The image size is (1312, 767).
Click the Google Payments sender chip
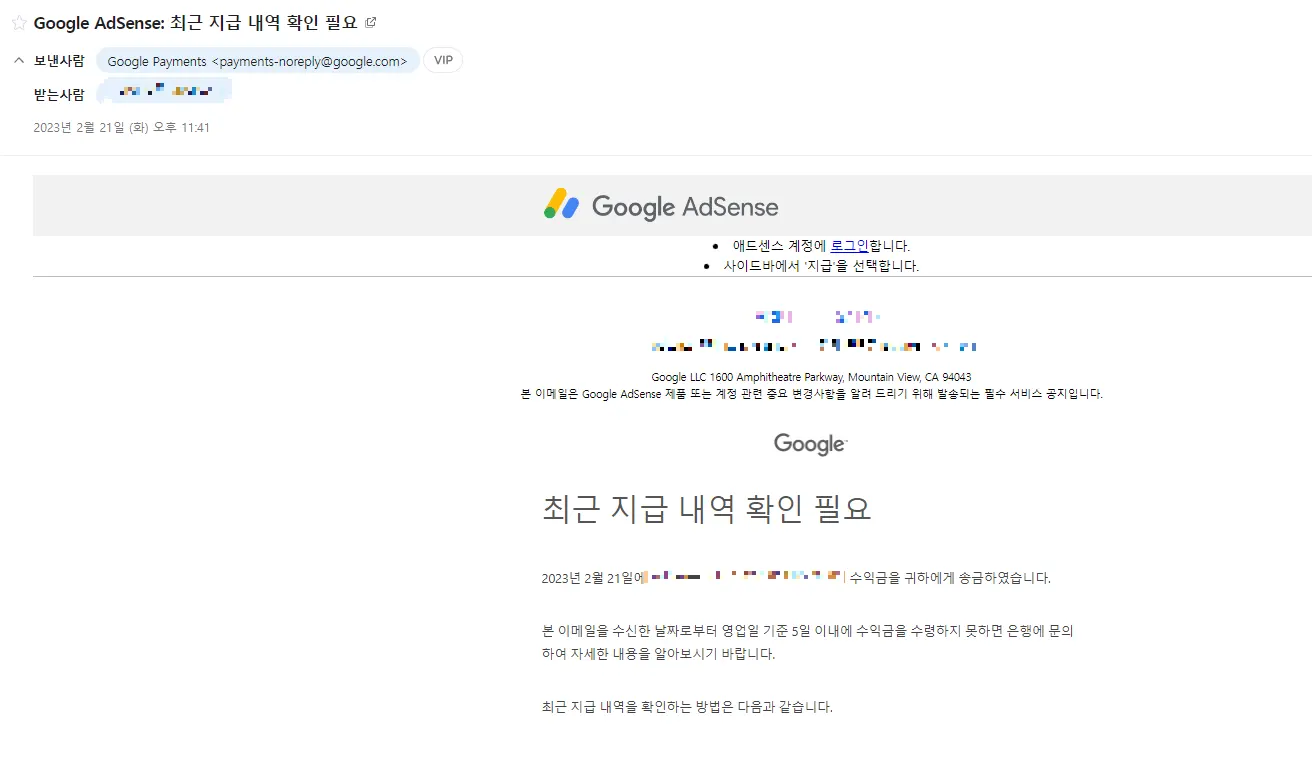point(257,61)
